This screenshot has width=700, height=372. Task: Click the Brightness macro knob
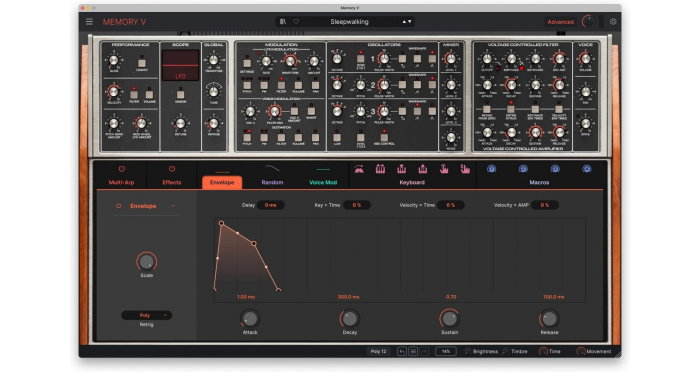point(467,351)
